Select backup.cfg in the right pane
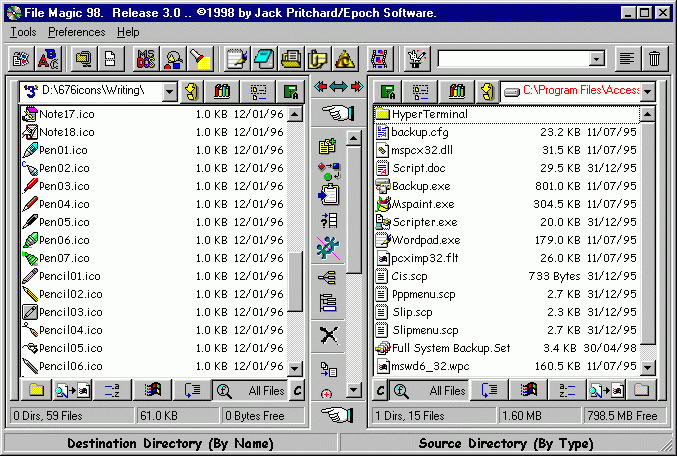The image size is (677, 456). (507, 132)
